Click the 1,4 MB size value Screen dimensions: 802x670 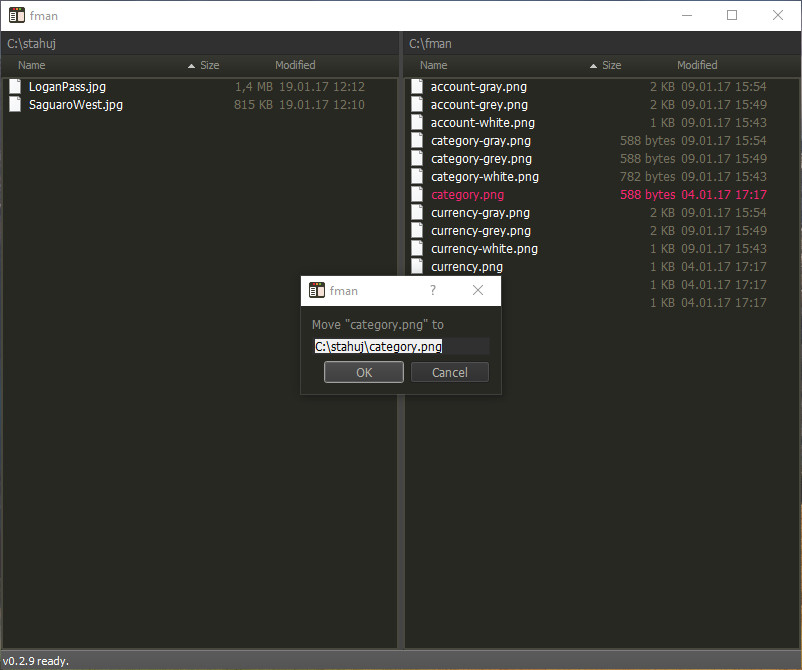pyautogui.click(x=254, y=87)
